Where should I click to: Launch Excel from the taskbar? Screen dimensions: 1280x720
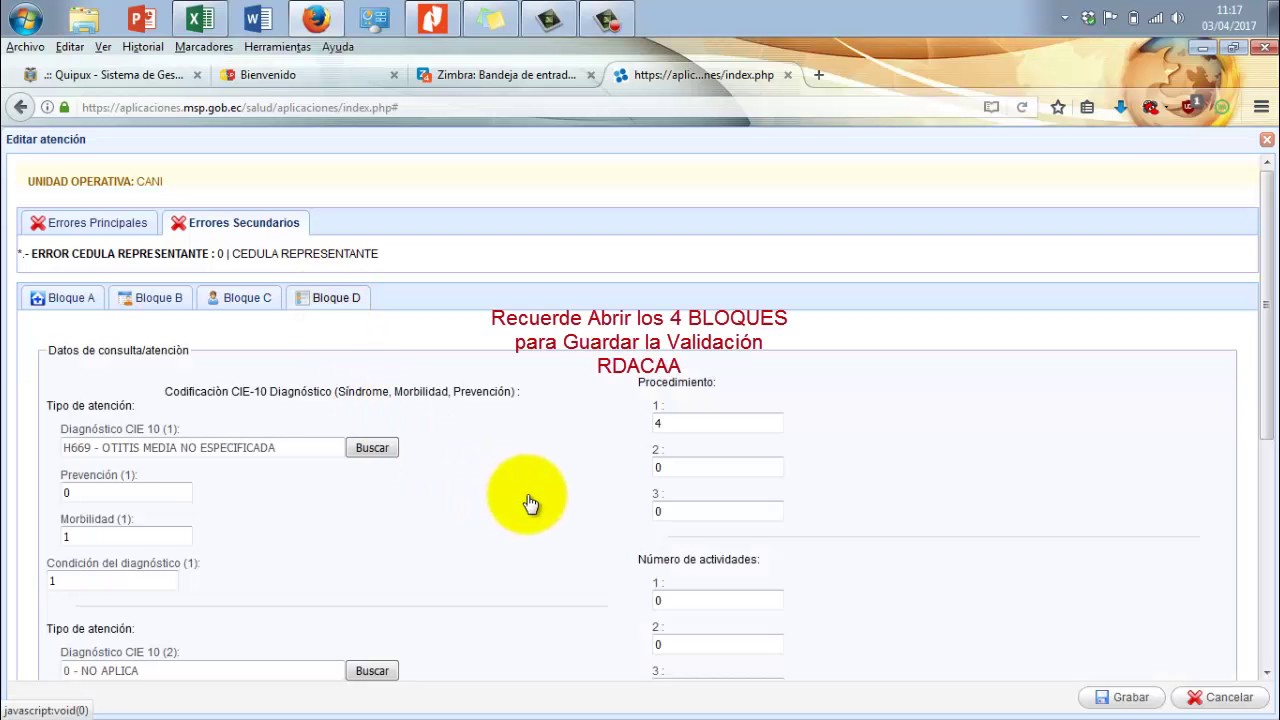[200, 18]
